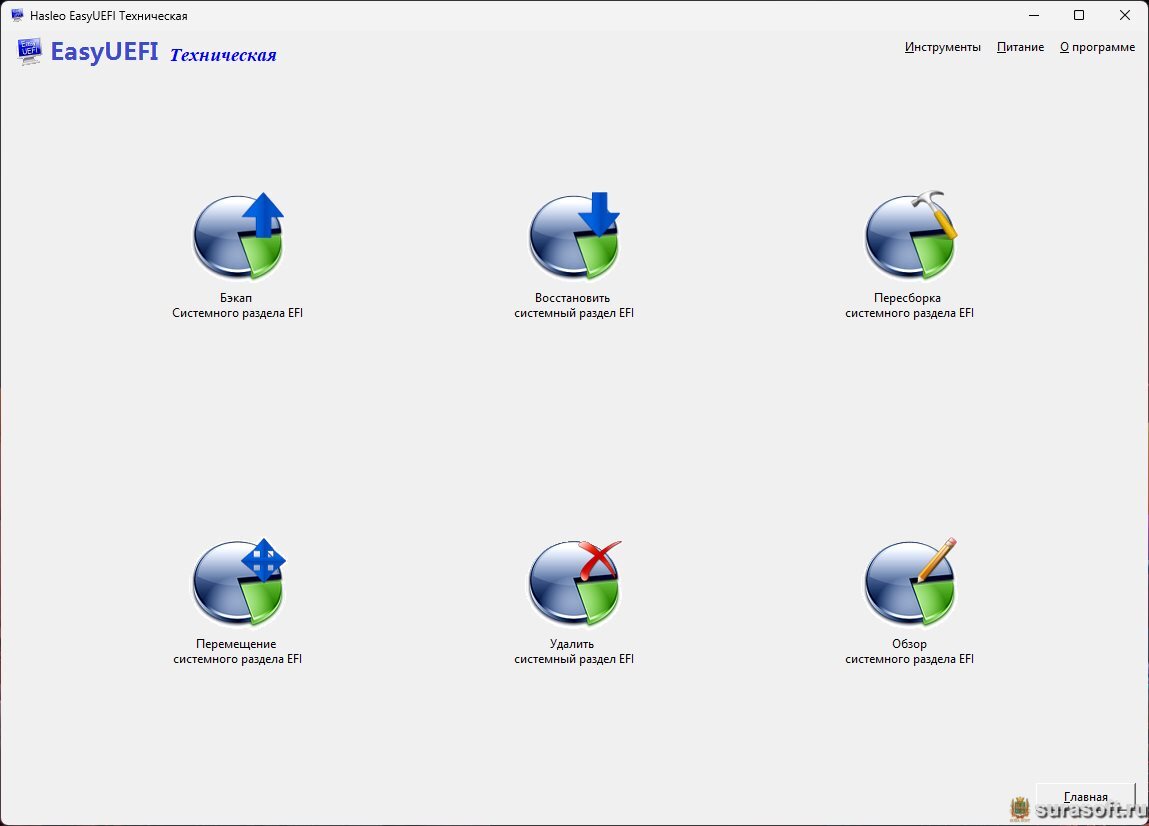Choose the Move EFI partition icon with cross arrows
Screen dimensions: 1149x826
point(238,583)
